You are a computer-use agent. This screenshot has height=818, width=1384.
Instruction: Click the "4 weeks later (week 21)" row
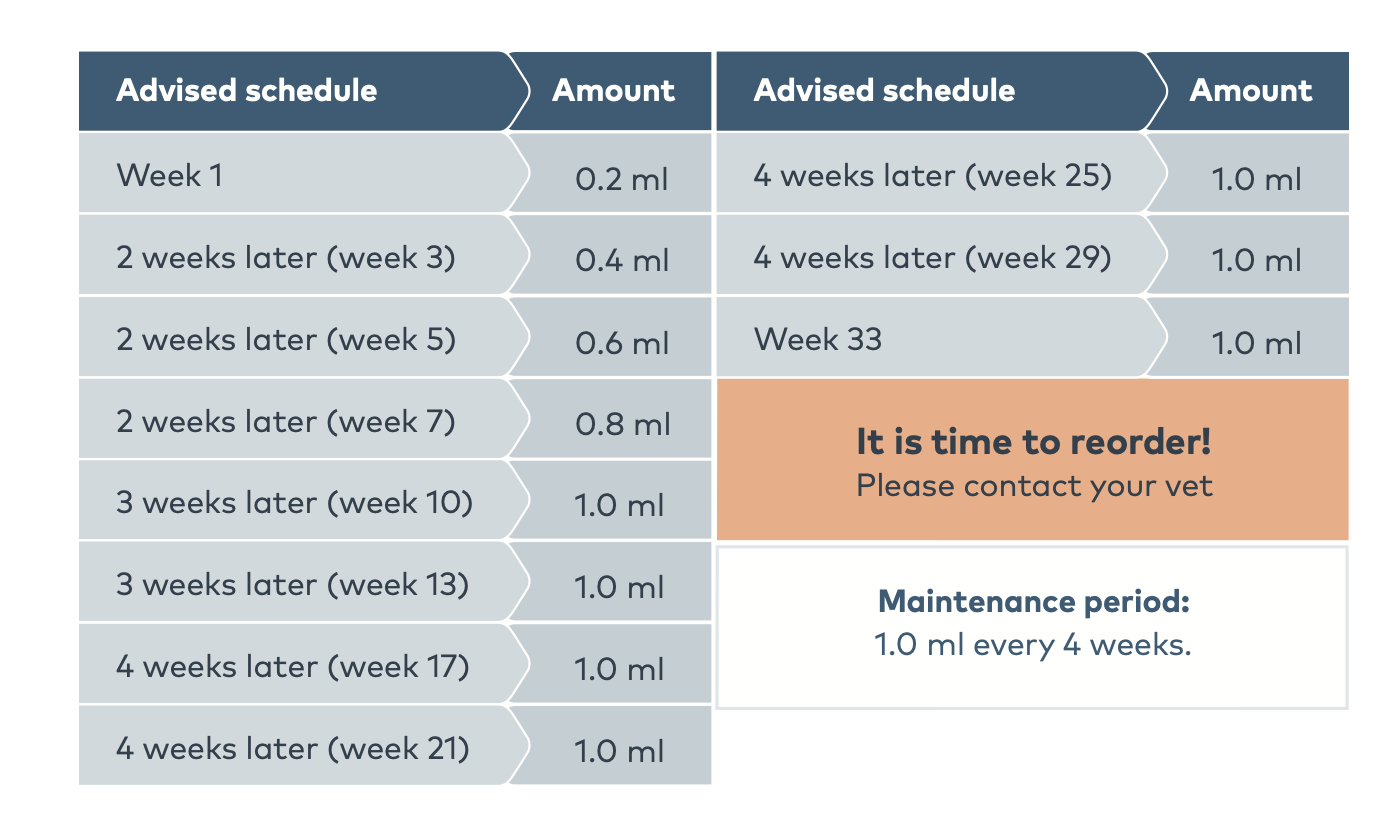(x=292, y=748)
